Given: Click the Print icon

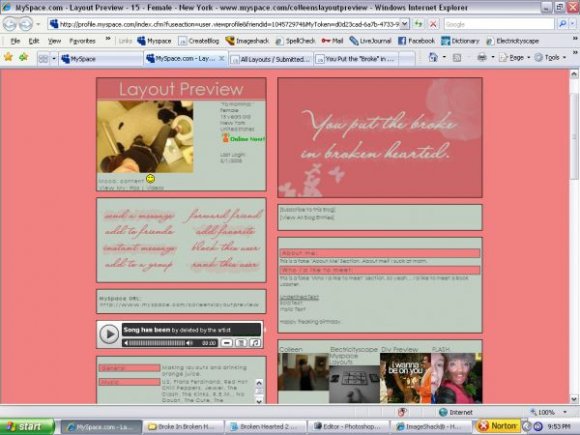Looking at the screenshot, I should 482,57.
